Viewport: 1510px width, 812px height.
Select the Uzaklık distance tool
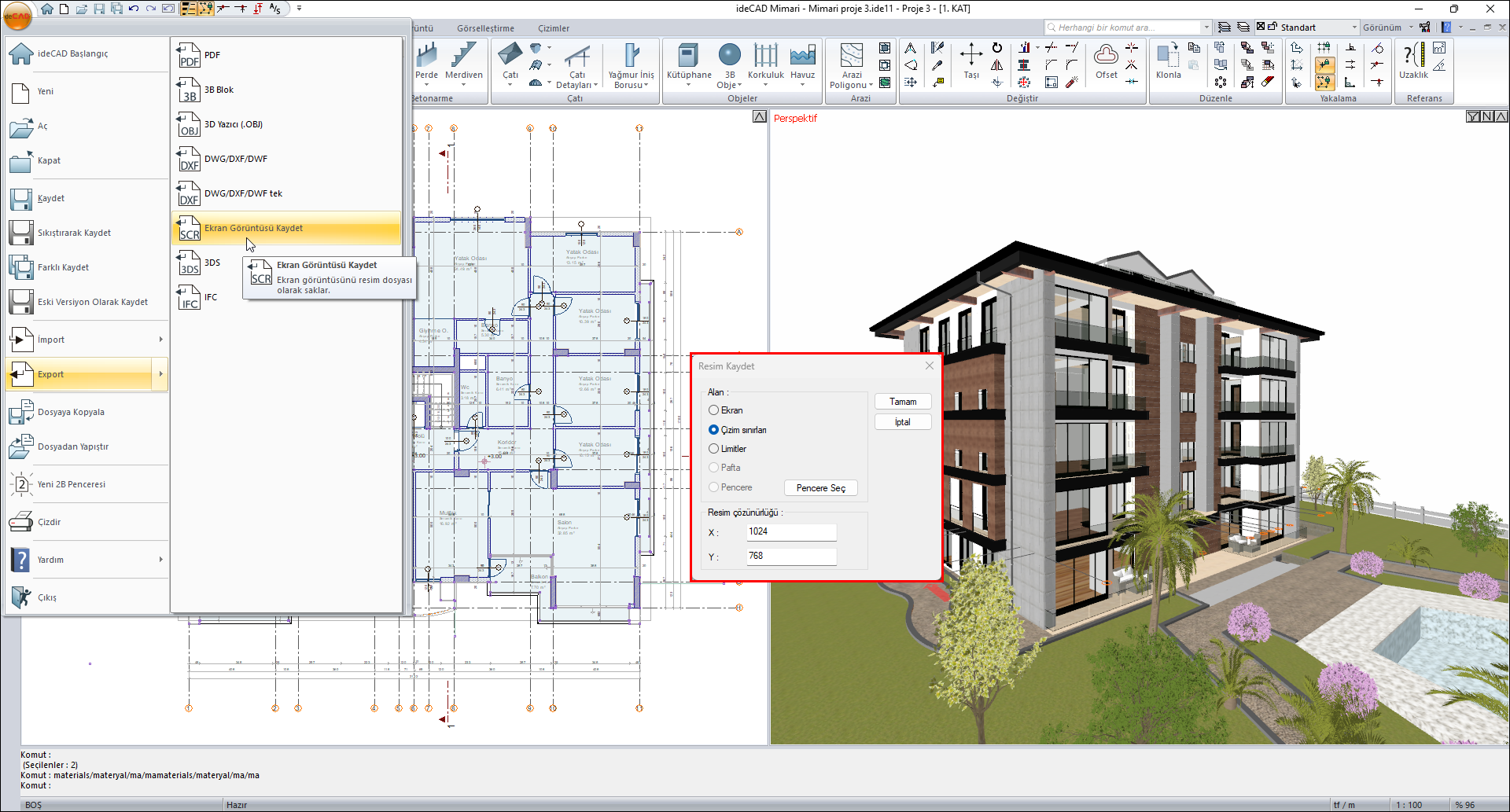tap(1413, 61)
